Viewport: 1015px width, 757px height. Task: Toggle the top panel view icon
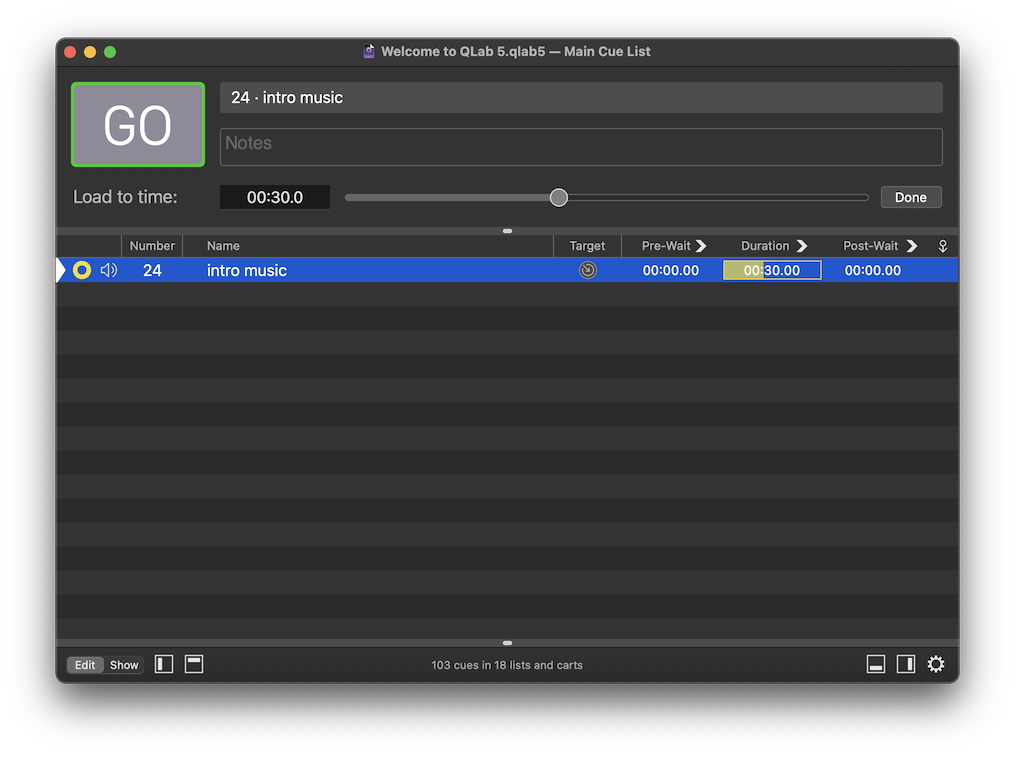click(x=193, y=664)
